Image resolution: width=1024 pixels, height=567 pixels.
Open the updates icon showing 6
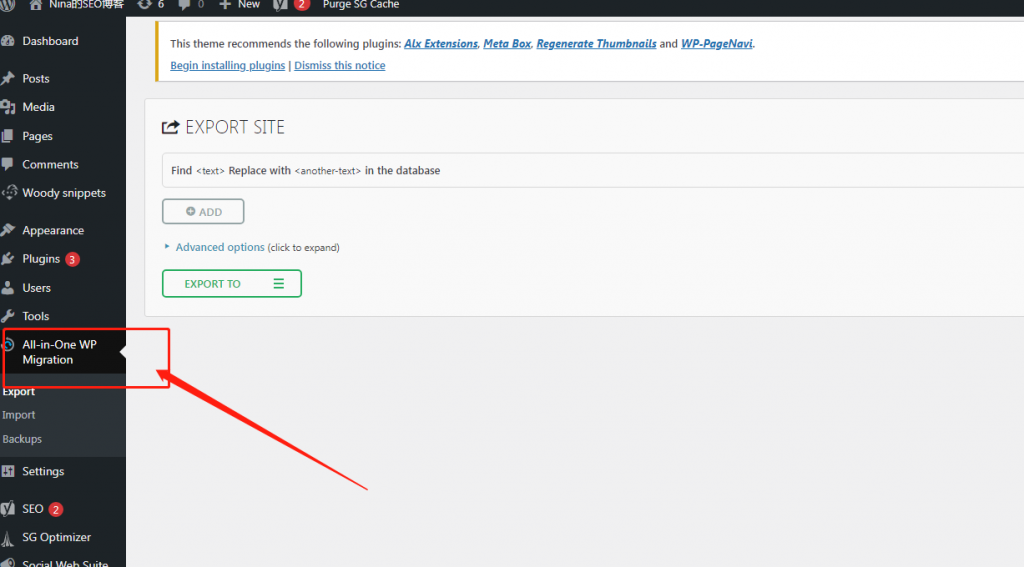pos(144,5)
